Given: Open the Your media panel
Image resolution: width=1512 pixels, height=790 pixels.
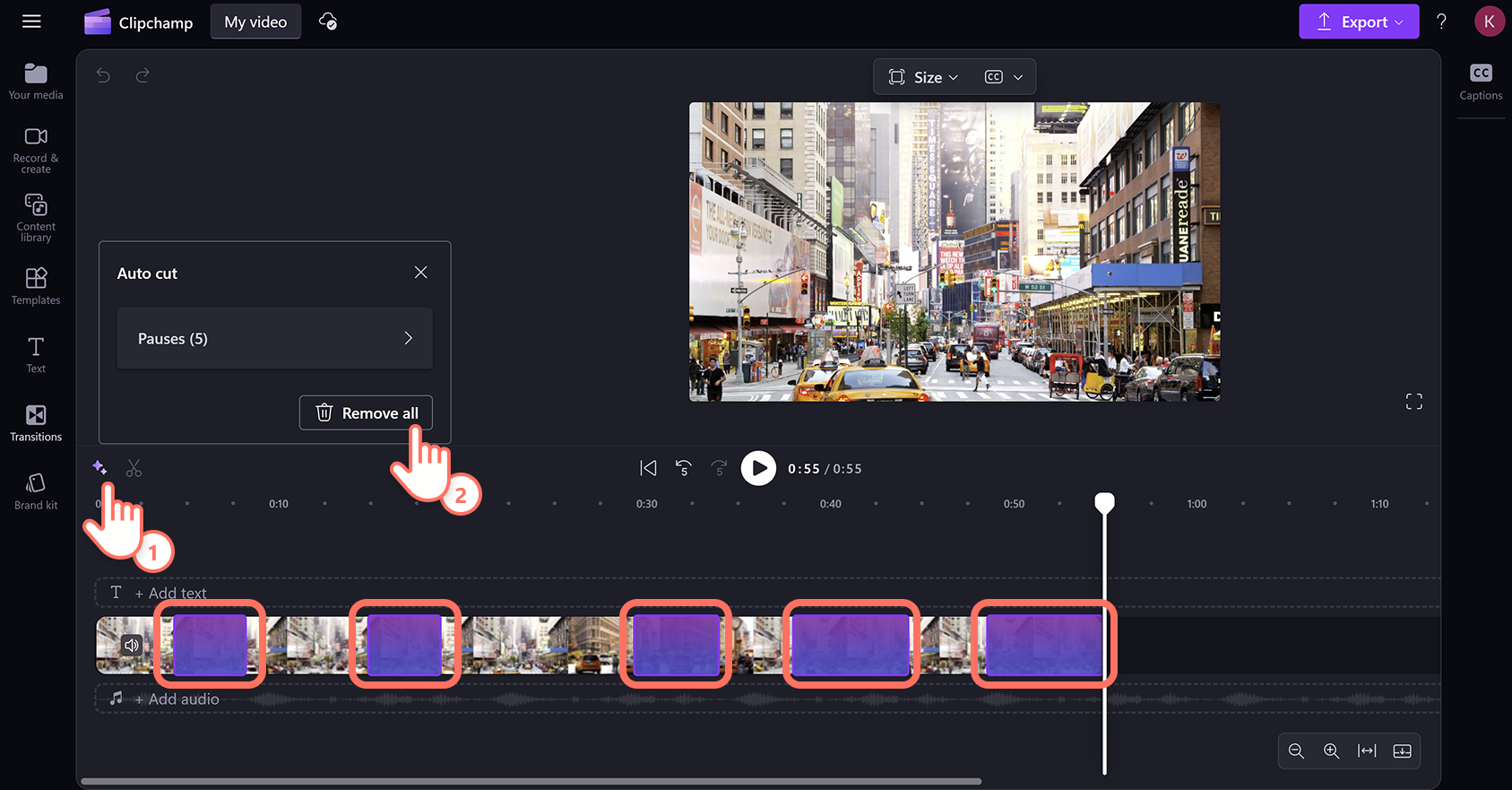Looking at the screenshot, I should (36, 81).
